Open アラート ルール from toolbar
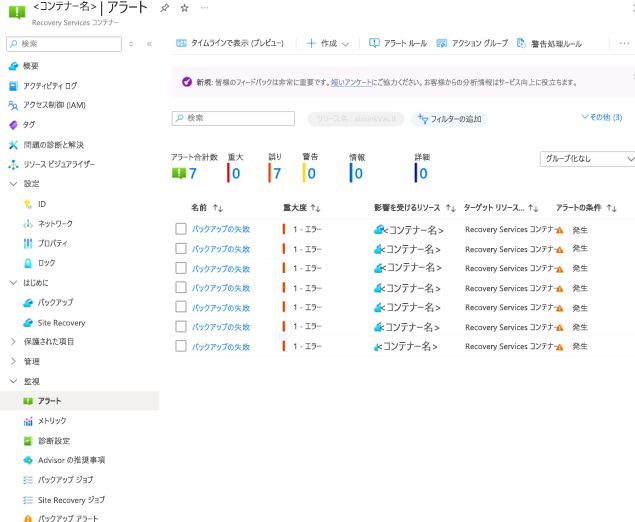Image resolution: width=635 pixels, height=522 pixels. pyautogui.click(x=398, y=43)
